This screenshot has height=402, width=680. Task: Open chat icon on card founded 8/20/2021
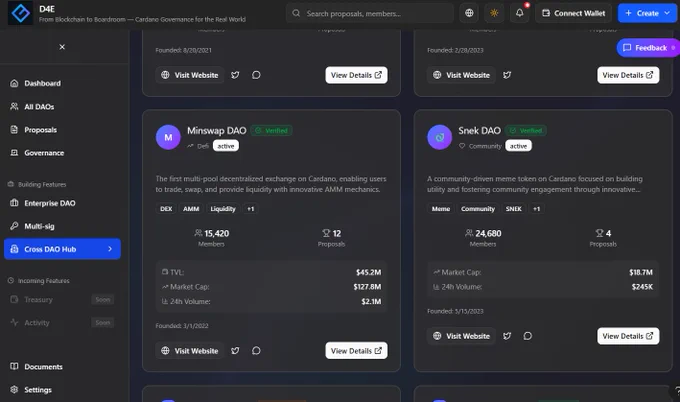point(256,75)
